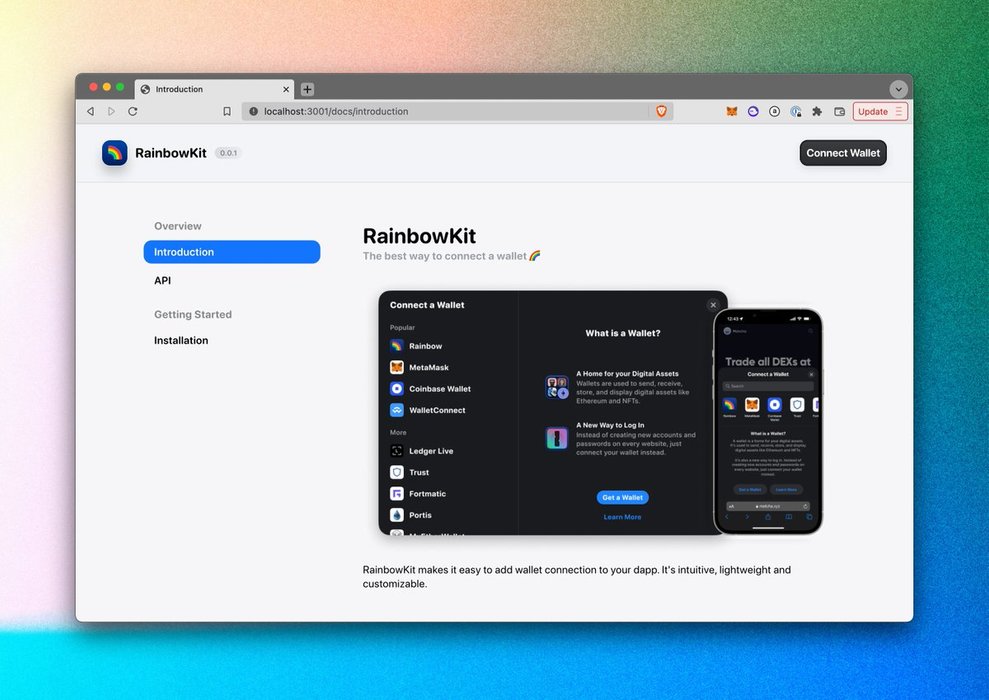
Task: Open the Installation sidebar link
Action: click(181, 340)
